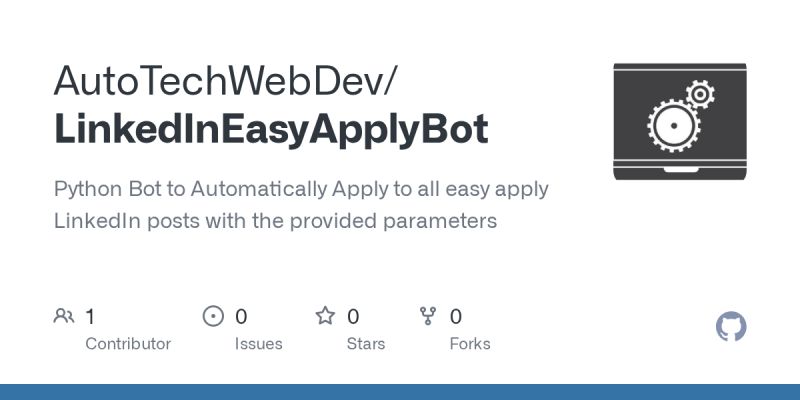This screenshot has height=400, width=800.
Task: Click the small gear in avatar image
Action: click(x=700, y=94)
